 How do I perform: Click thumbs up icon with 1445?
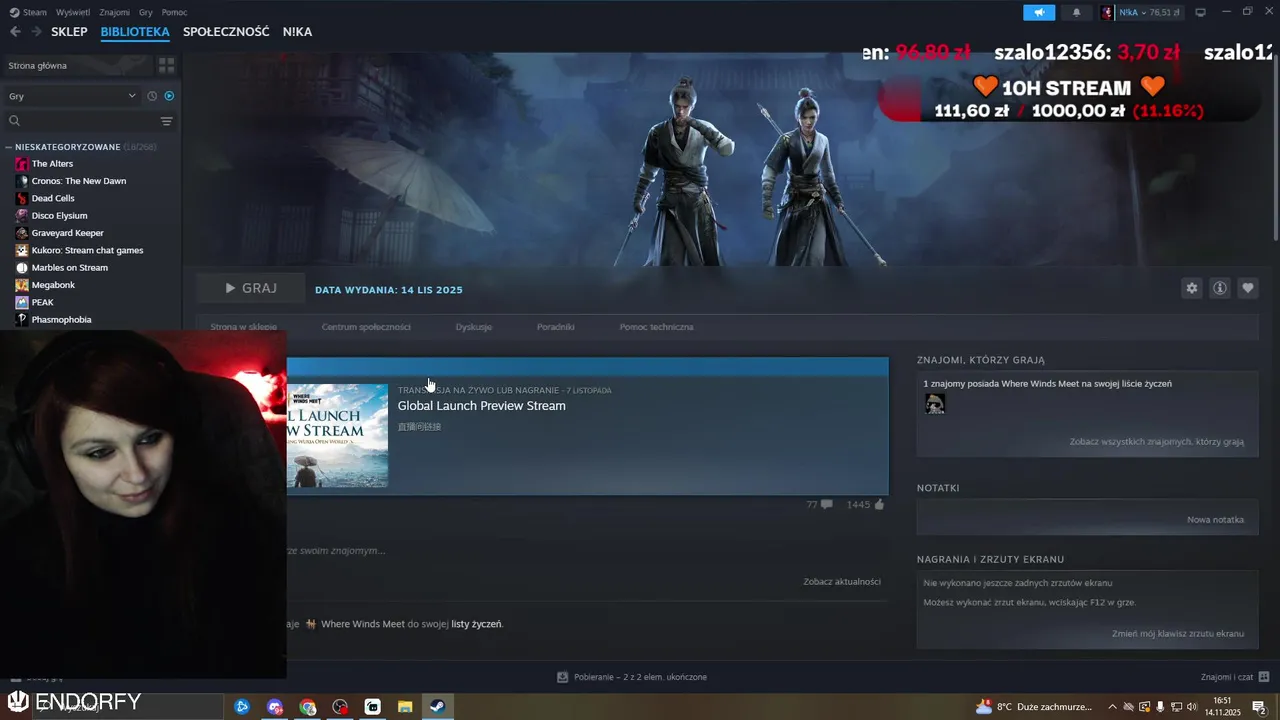coord(879,505)
